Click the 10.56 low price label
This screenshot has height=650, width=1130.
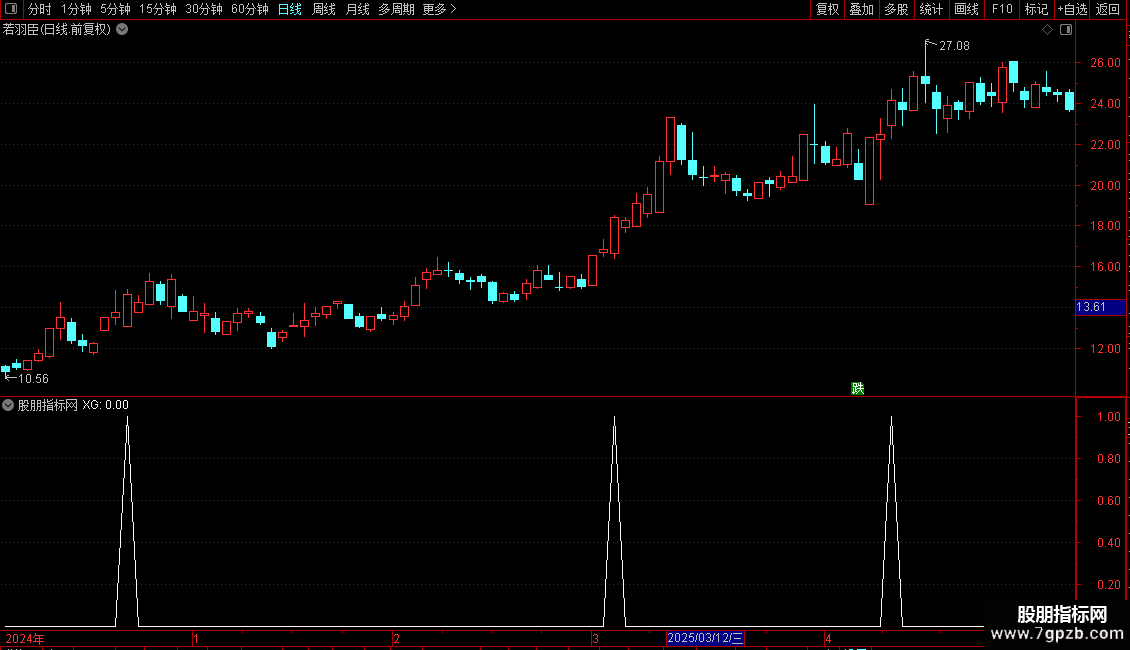tap(33, 378)
